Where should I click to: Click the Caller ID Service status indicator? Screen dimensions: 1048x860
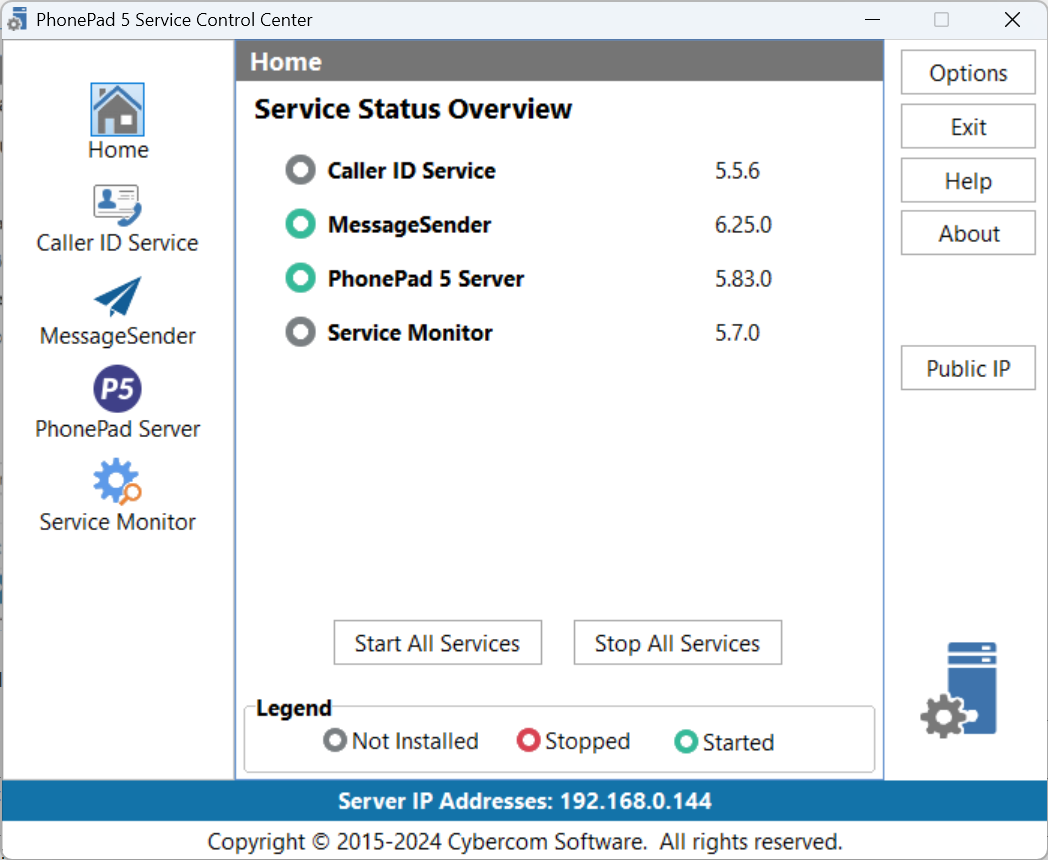(x=300, y=170)
